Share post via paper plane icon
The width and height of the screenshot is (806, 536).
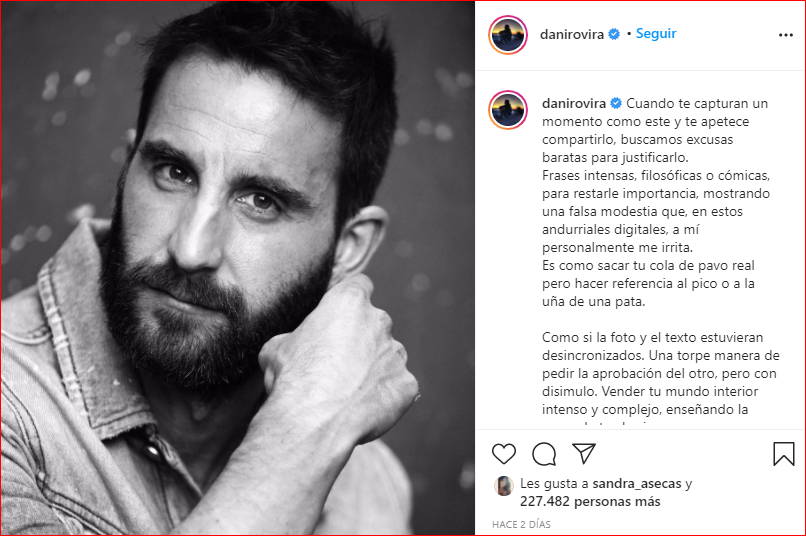584,453
